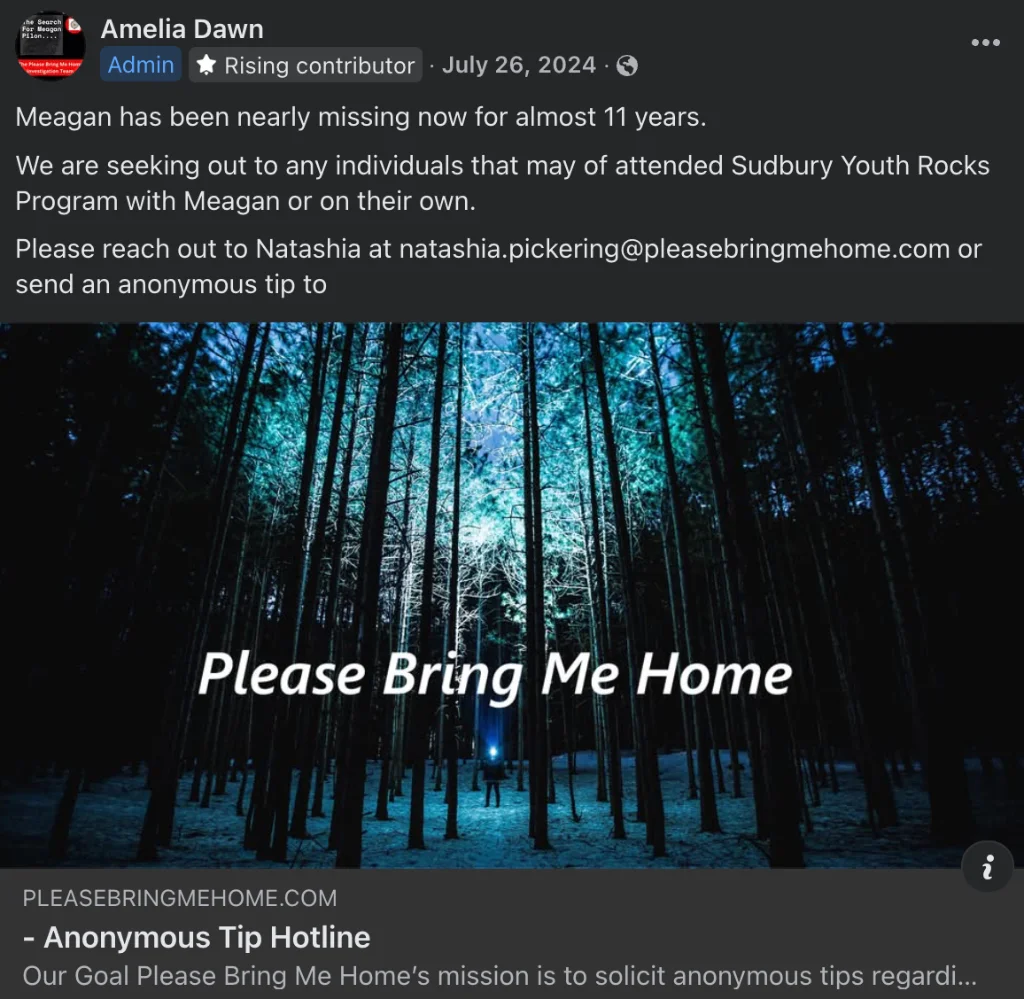This screenshot has height=999, width=1024.
Task: Open Amelia Dawn's profile via her name
Action: (182, 29)
